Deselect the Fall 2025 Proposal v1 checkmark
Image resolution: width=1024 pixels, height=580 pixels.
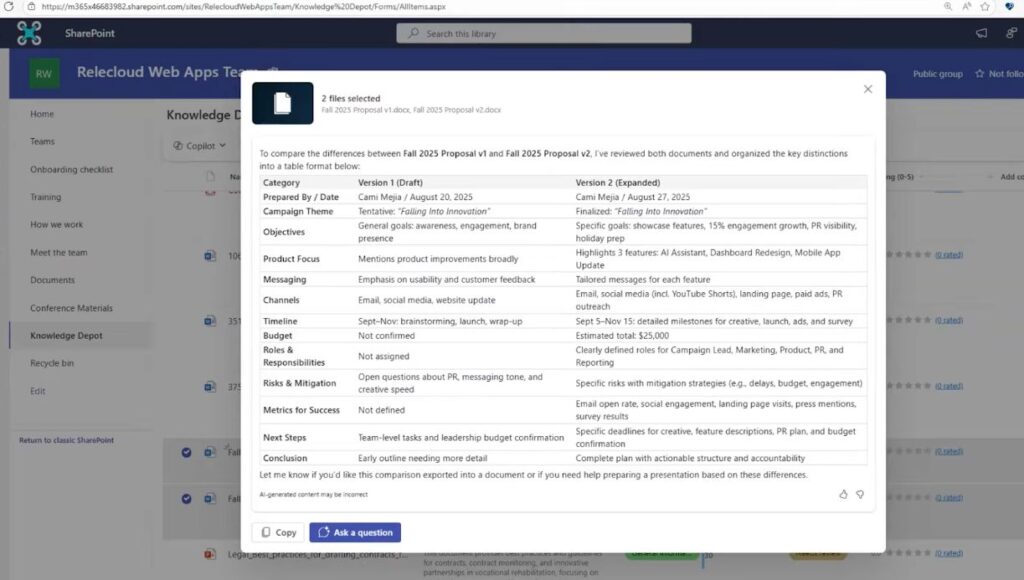[186, 452]
